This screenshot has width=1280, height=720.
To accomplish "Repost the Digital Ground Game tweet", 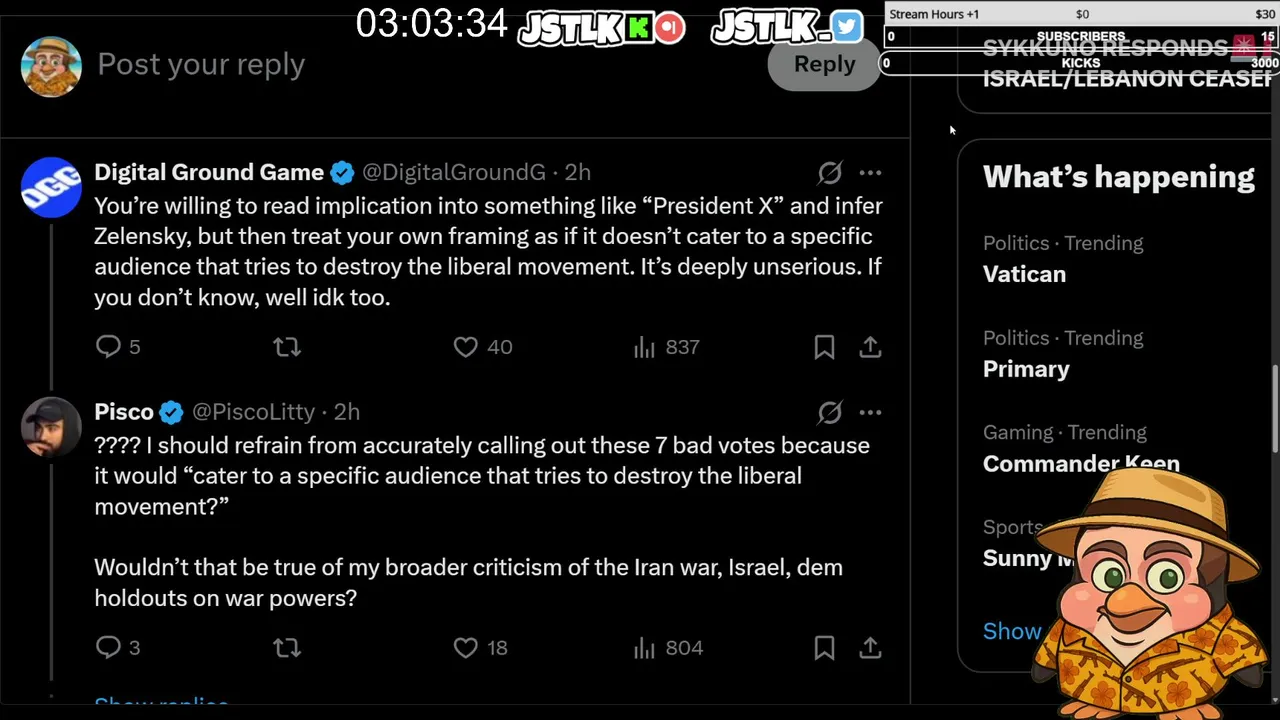I will [287, 347].
